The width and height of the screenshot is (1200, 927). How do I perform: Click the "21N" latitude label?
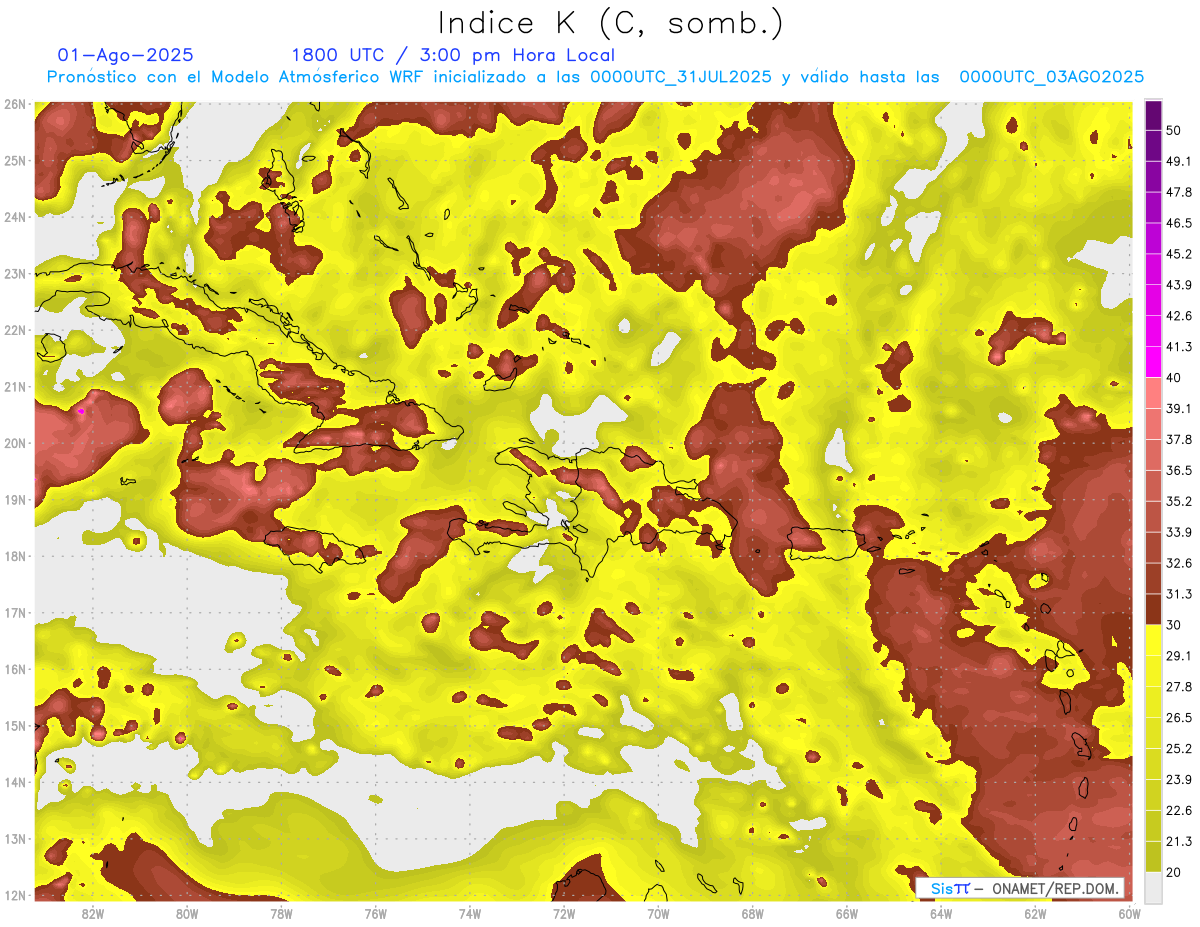pos(15,386)
